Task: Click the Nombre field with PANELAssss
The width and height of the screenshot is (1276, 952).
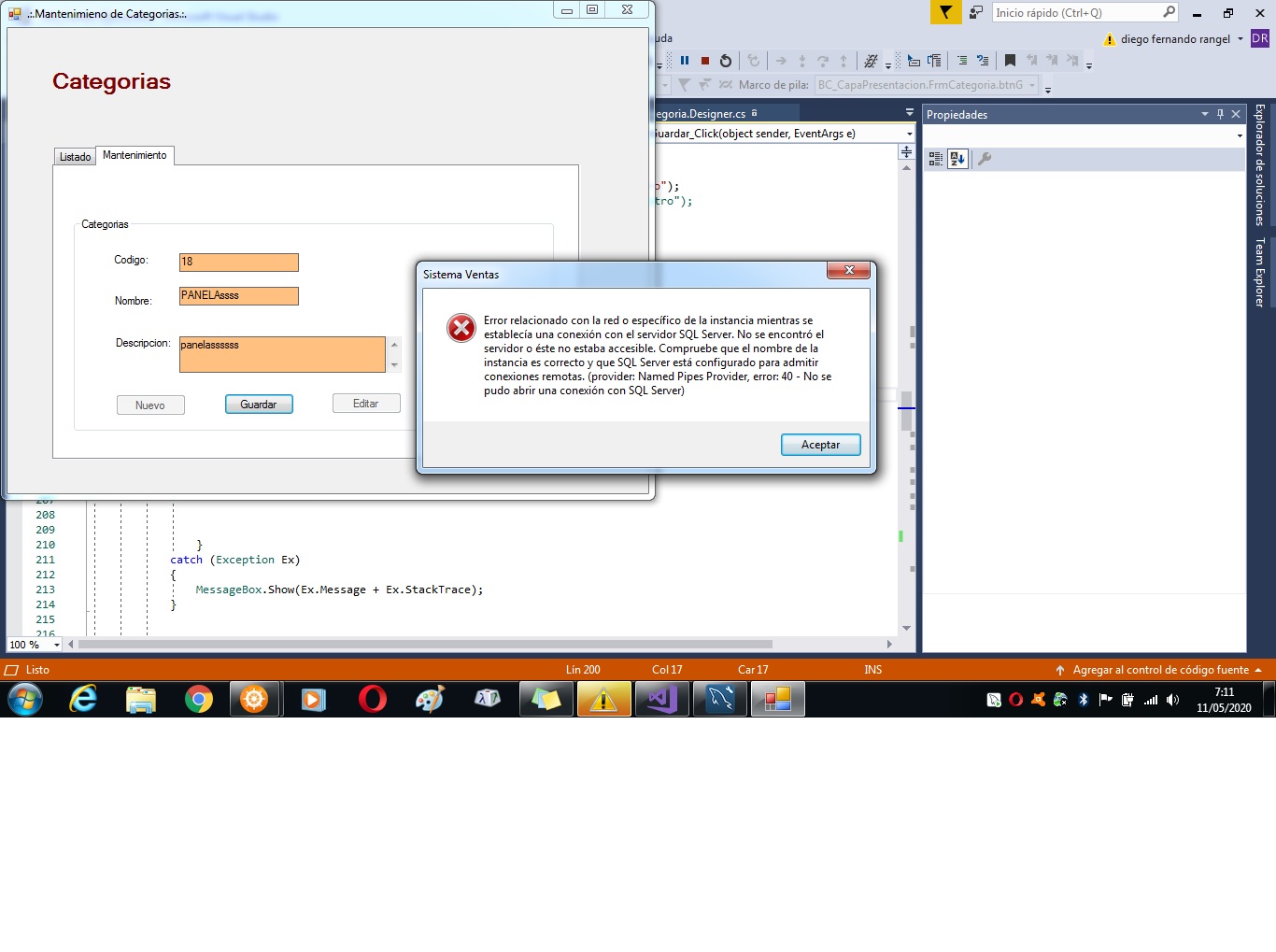Action: tap(239, 296)
